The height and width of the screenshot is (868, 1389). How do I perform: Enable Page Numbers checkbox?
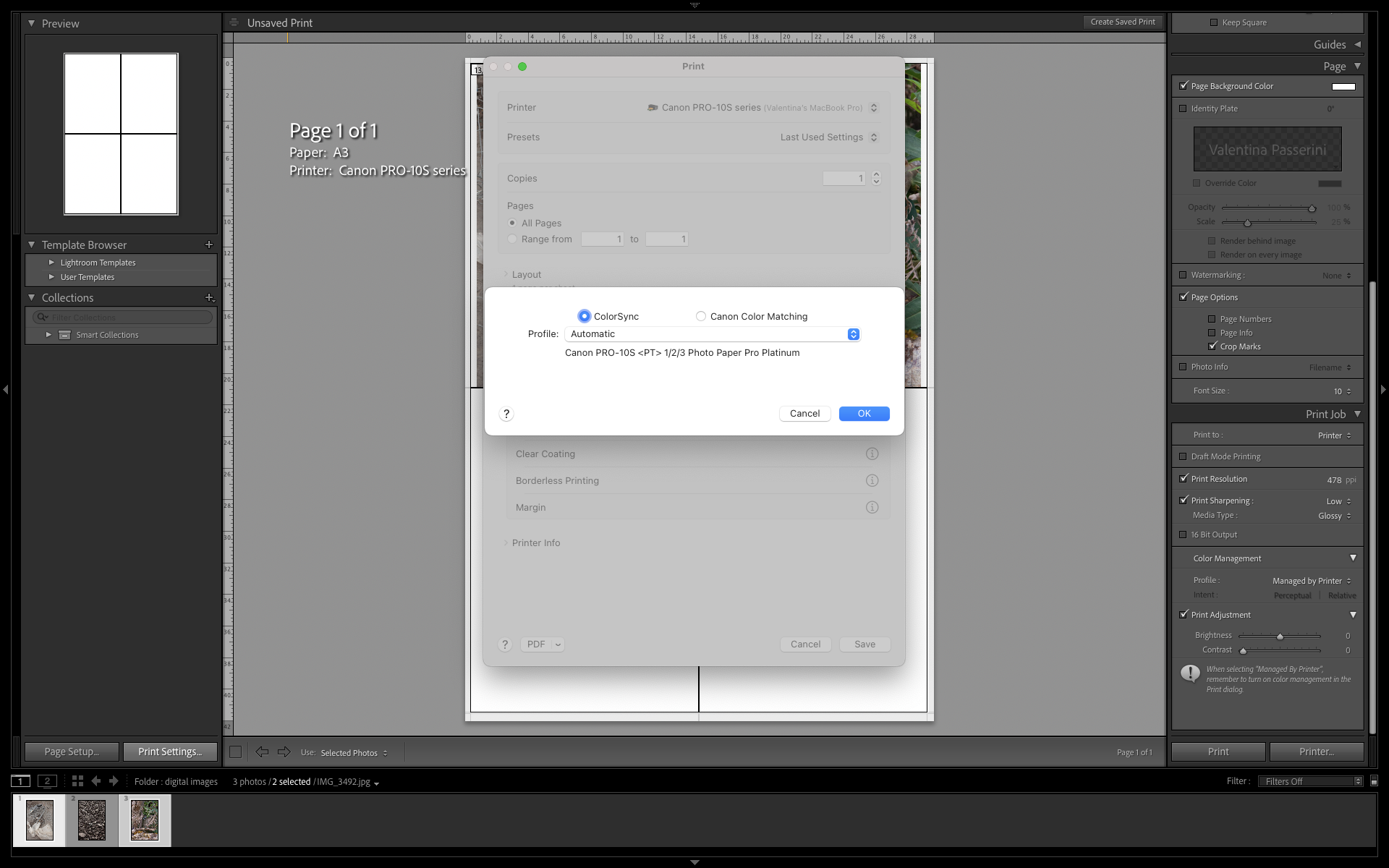pyautogui.click(x=1212, y=319)
